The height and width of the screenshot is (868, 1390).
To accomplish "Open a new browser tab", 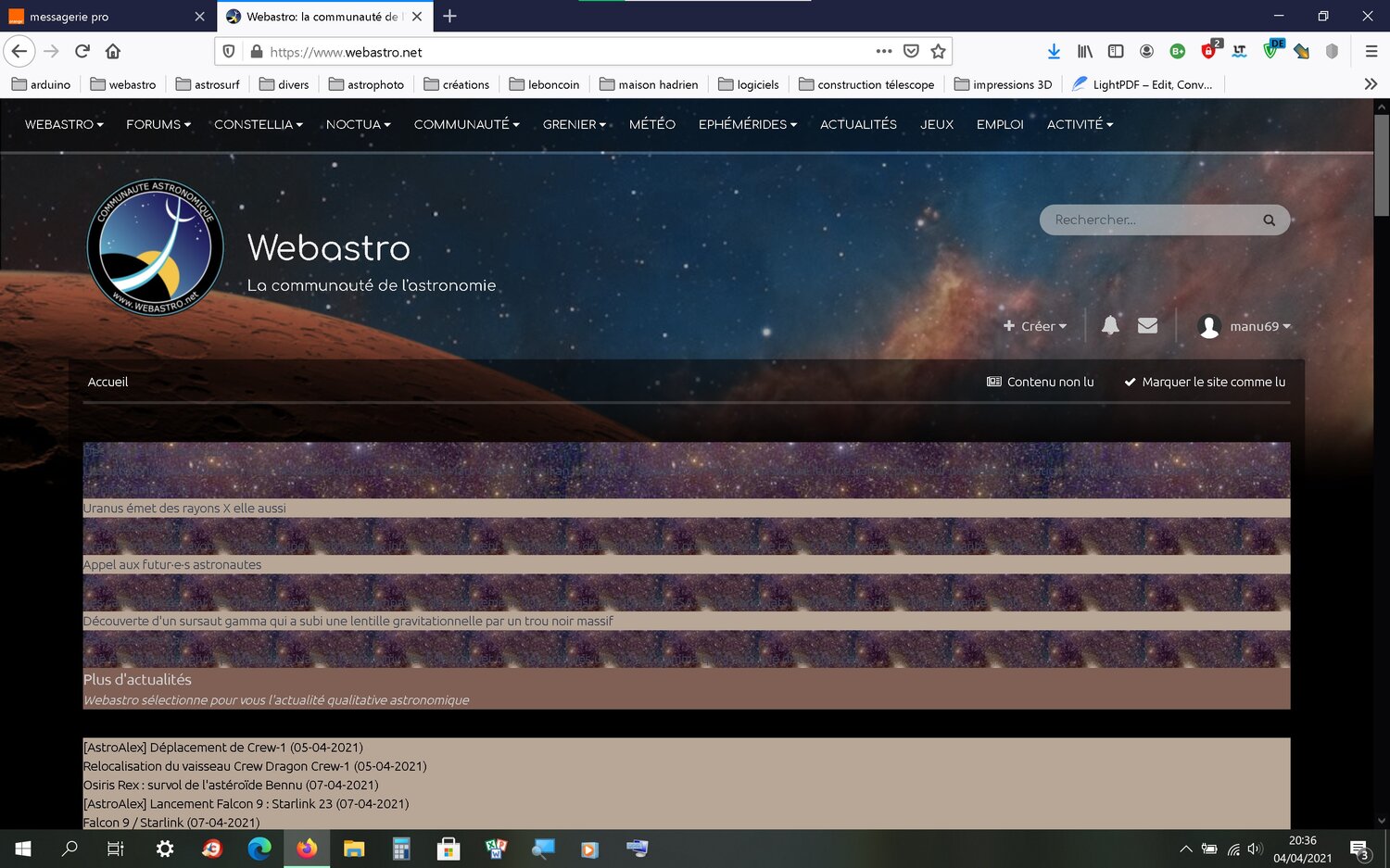I will (x=449, y=16).
